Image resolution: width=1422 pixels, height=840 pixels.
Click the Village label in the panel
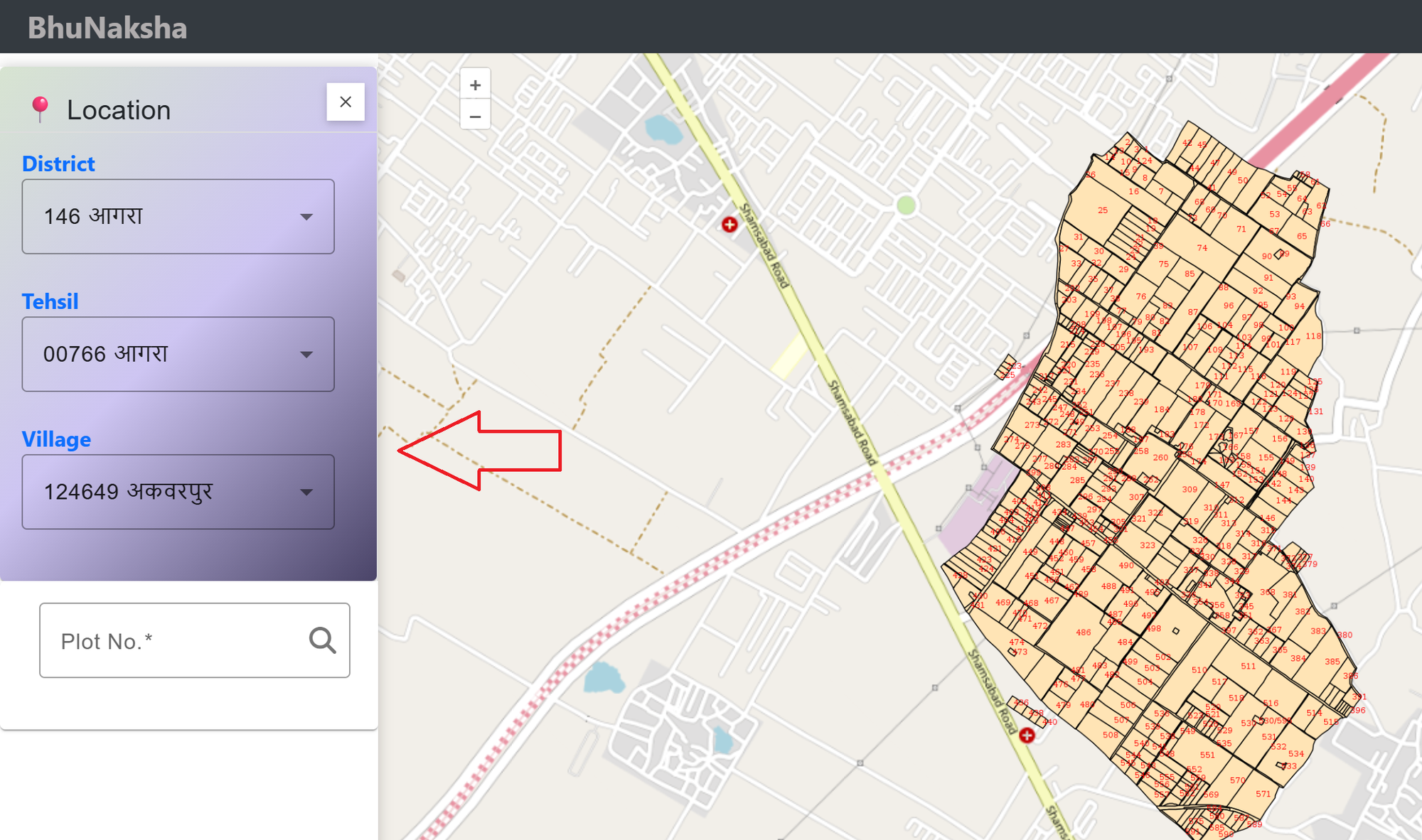57,439
